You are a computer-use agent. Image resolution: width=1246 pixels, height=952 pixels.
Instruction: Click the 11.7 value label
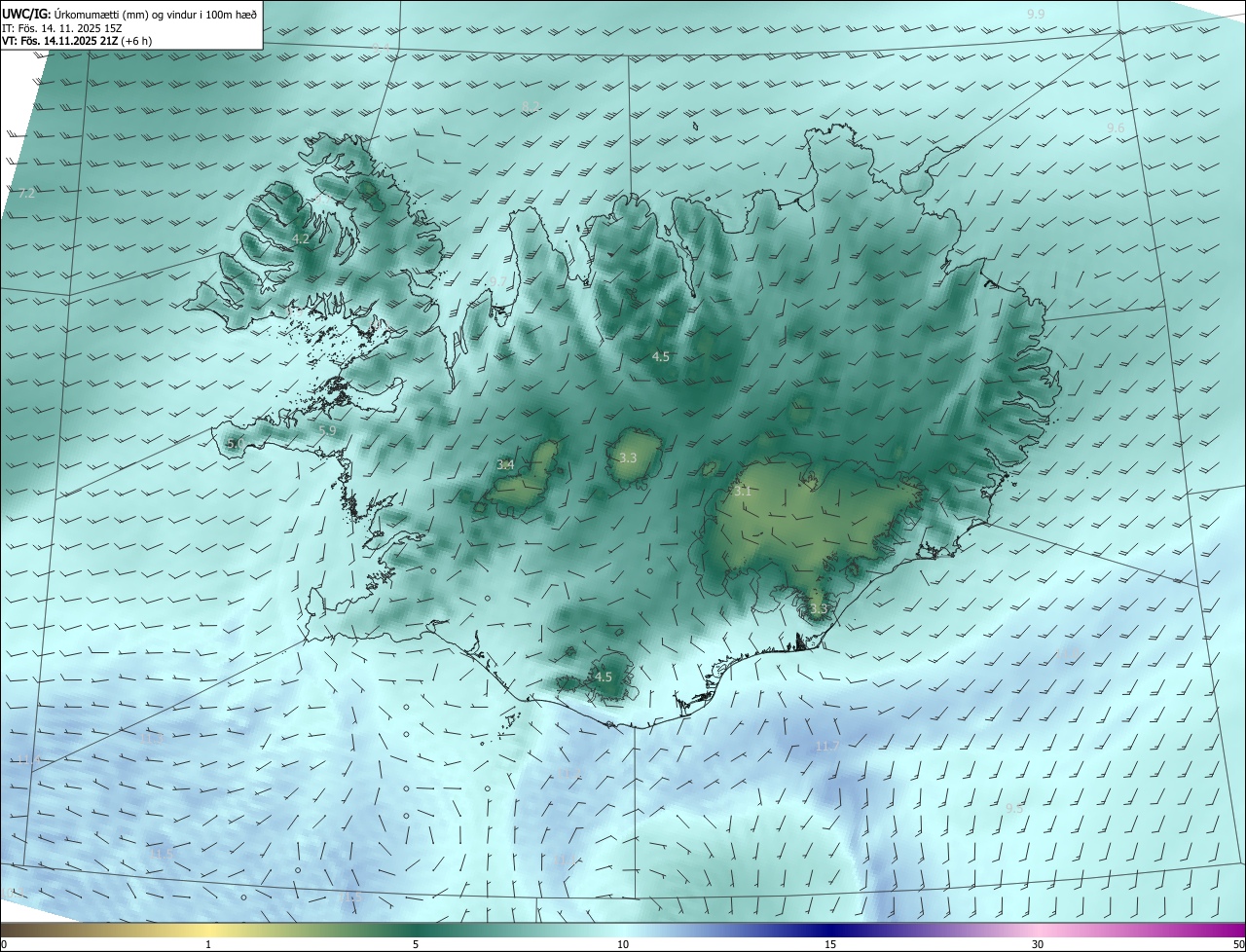tap(826, 747)
